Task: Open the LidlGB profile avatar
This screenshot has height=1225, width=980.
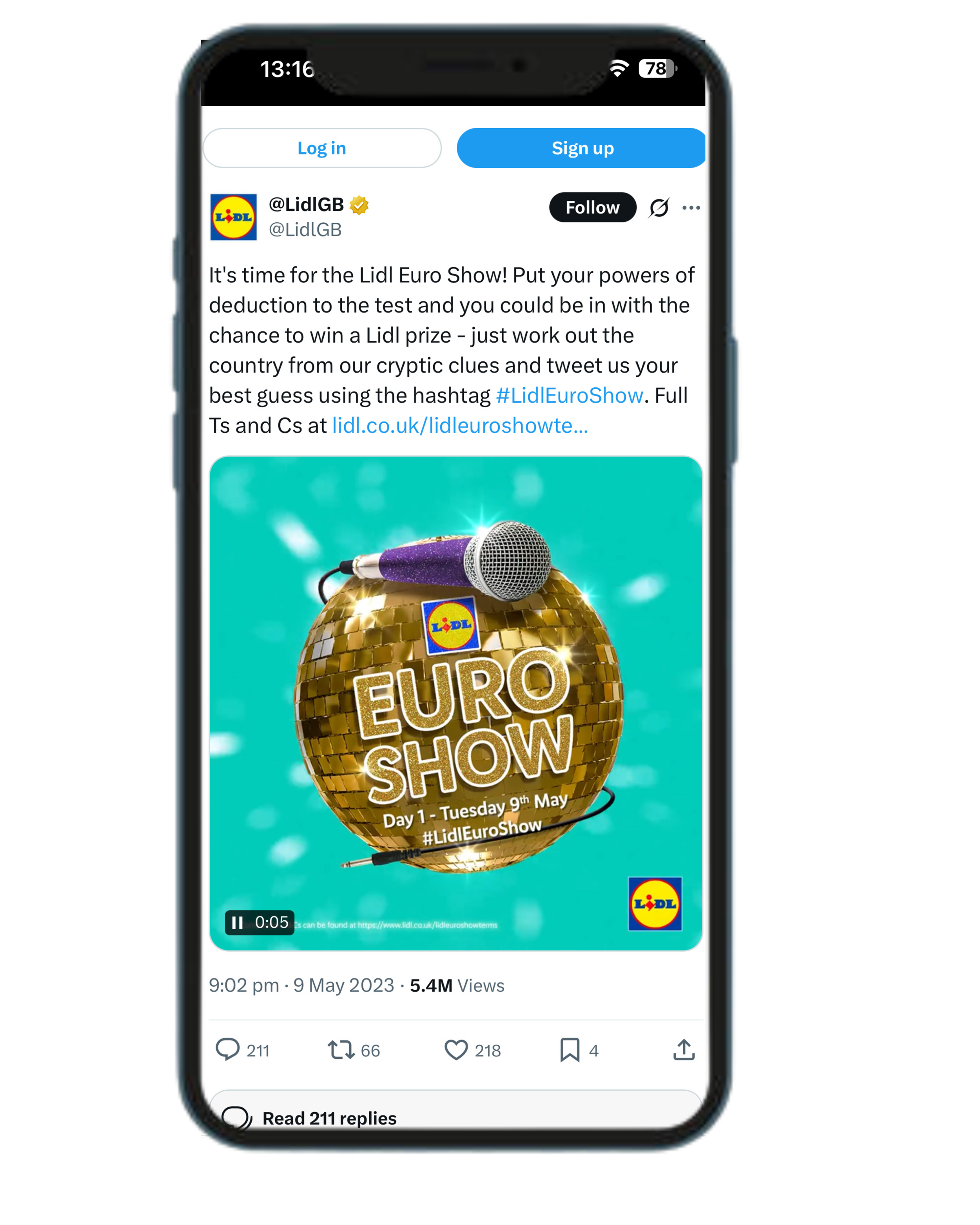Action: [x=234, y=217]
